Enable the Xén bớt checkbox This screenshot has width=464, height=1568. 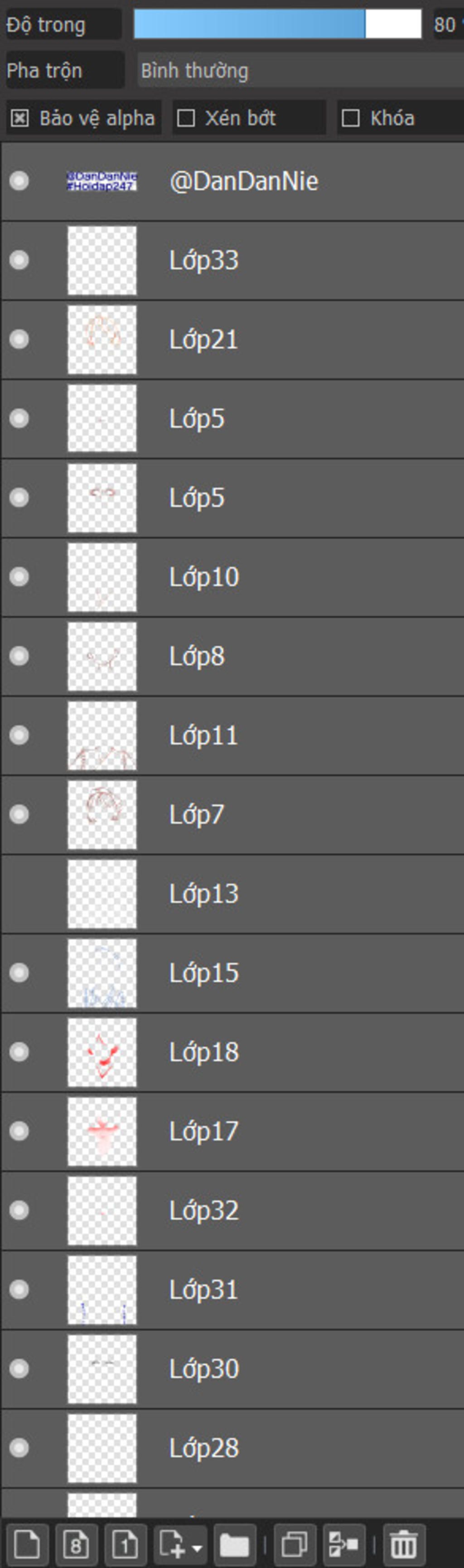pyautogui.click(x=186, y=118)
